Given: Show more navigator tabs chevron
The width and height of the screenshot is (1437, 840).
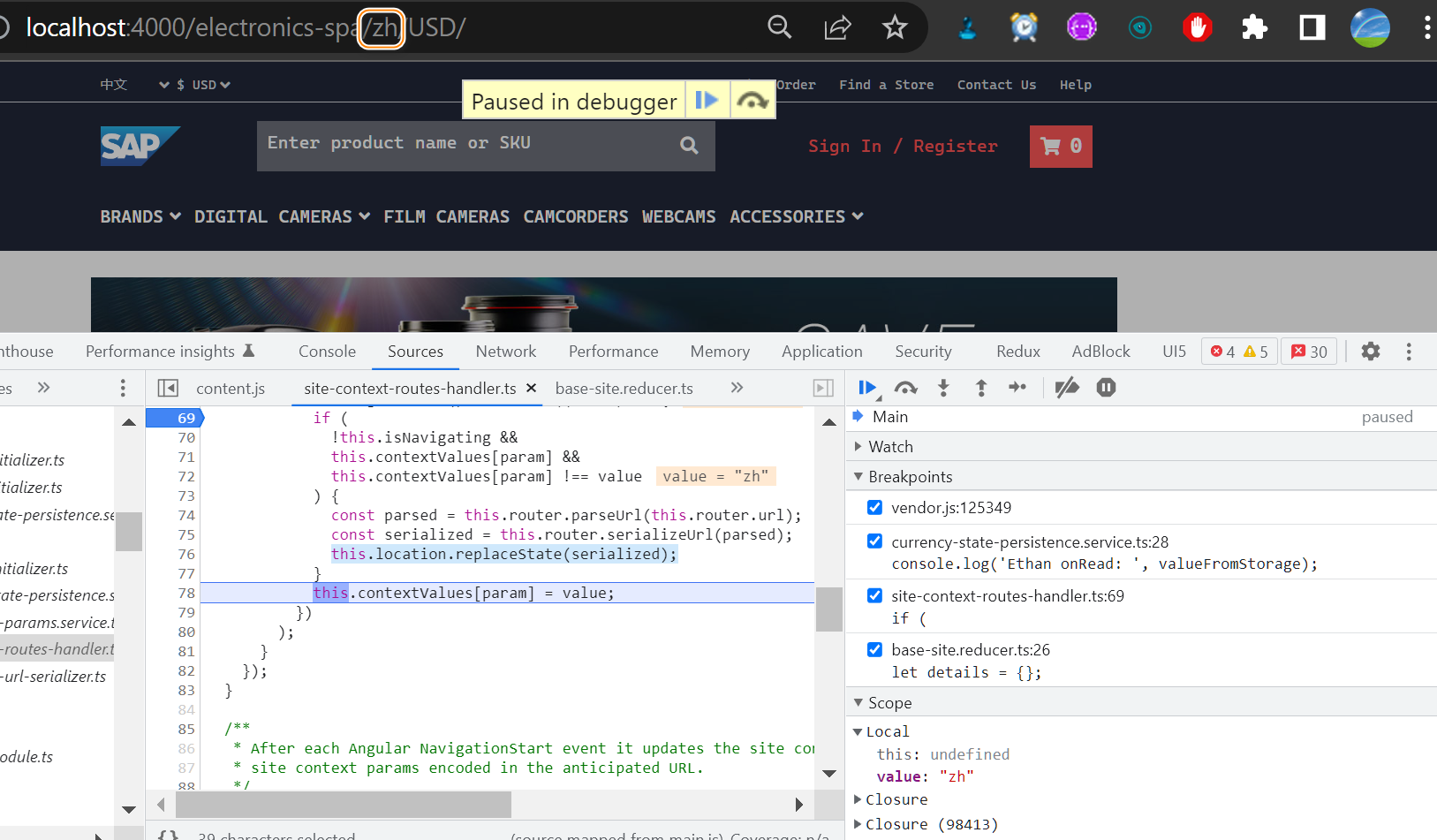Looking at the screenshot, I should (44, 388).
